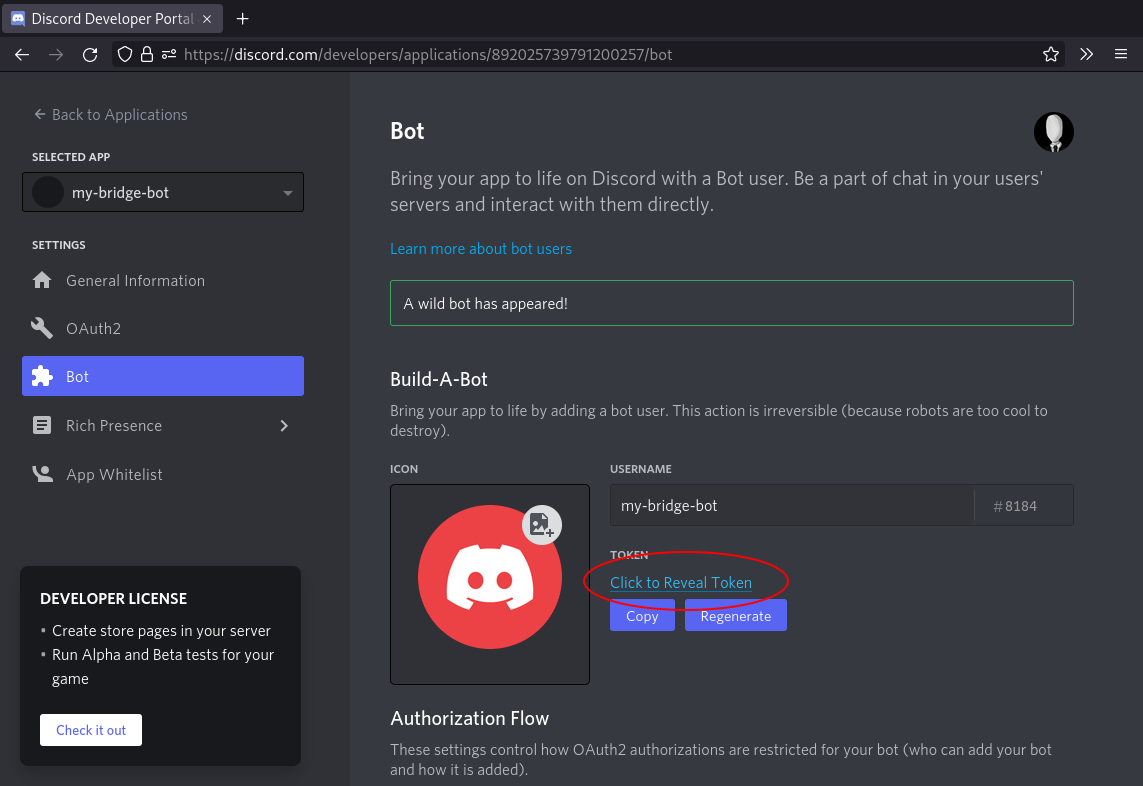Close the Discord Developer Portal tab
This screenshot has width=1143, height=786.
coord(207,19)
